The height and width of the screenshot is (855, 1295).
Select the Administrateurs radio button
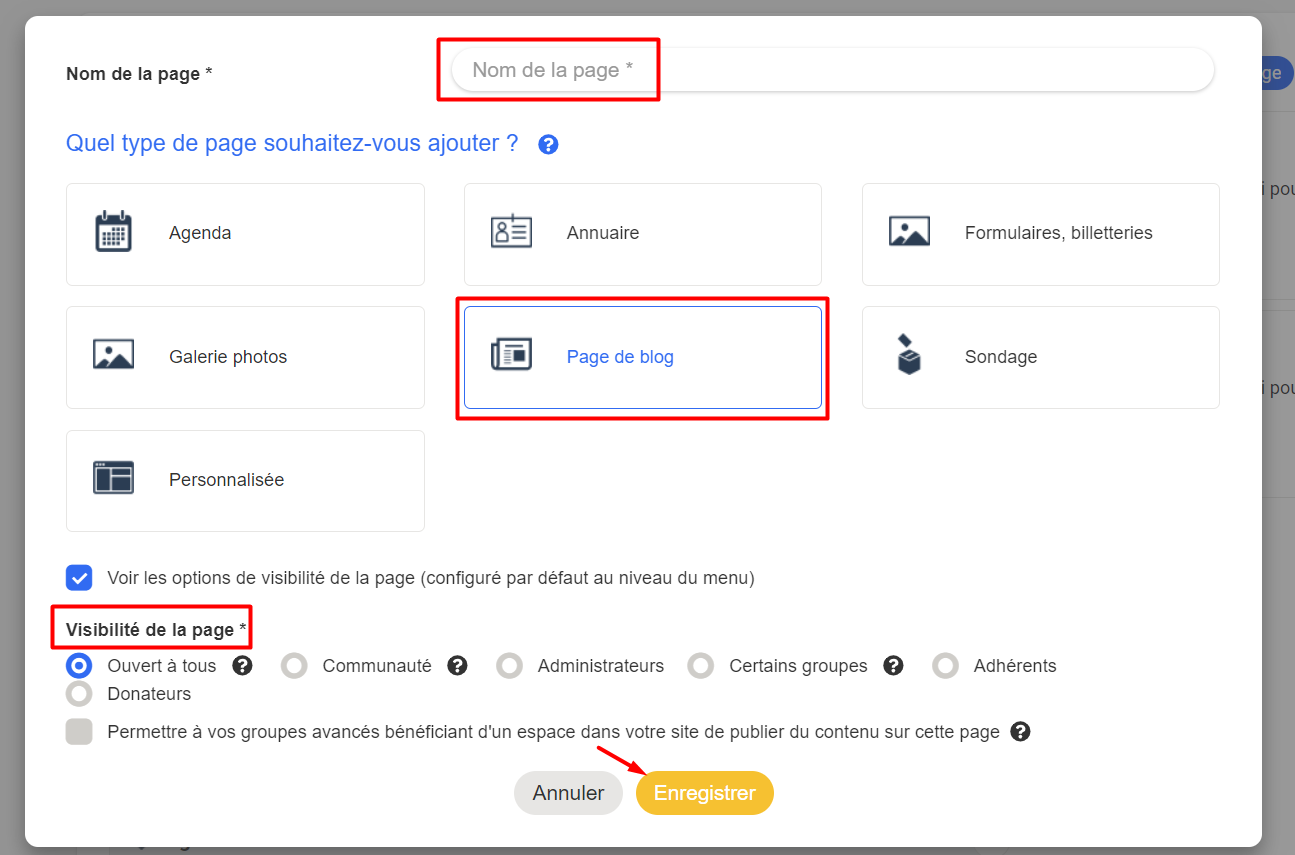click(x=510, y=665)
